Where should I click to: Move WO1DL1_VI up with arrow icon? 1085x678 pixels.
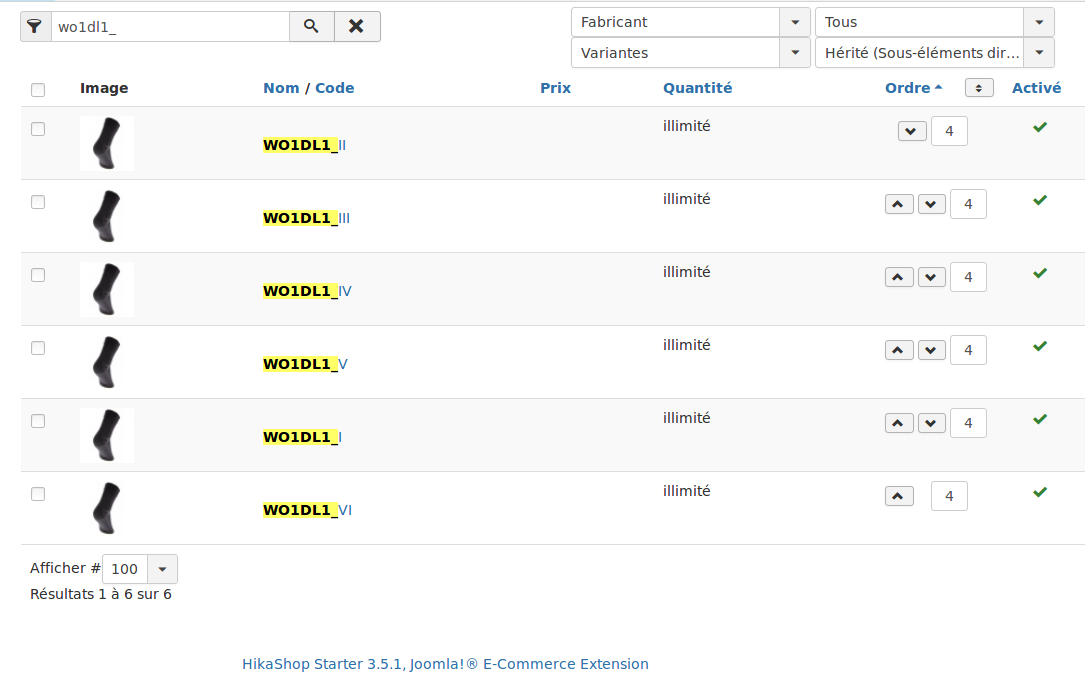899,496
